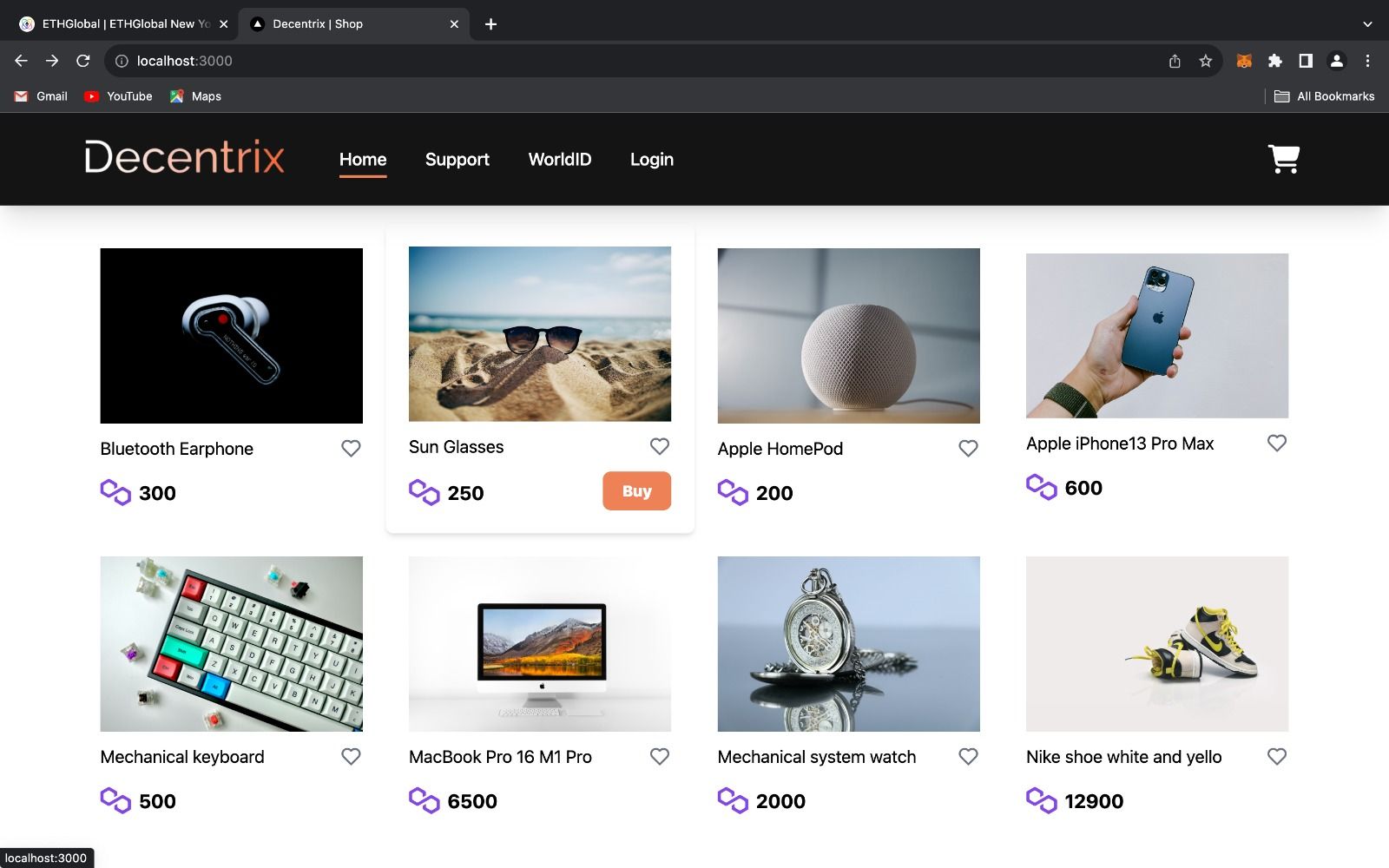The width and height of the screenshot is (1389, 868).
Task: Click the Polygon token icon beside 250
Action: (x=425, y=492)
